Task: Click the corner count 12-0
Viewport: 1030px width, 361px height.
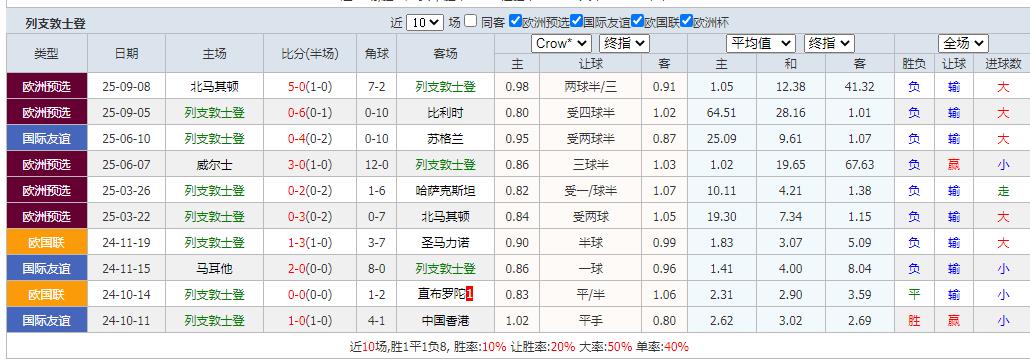Action: pyautogui.click(x=376, y=165)
